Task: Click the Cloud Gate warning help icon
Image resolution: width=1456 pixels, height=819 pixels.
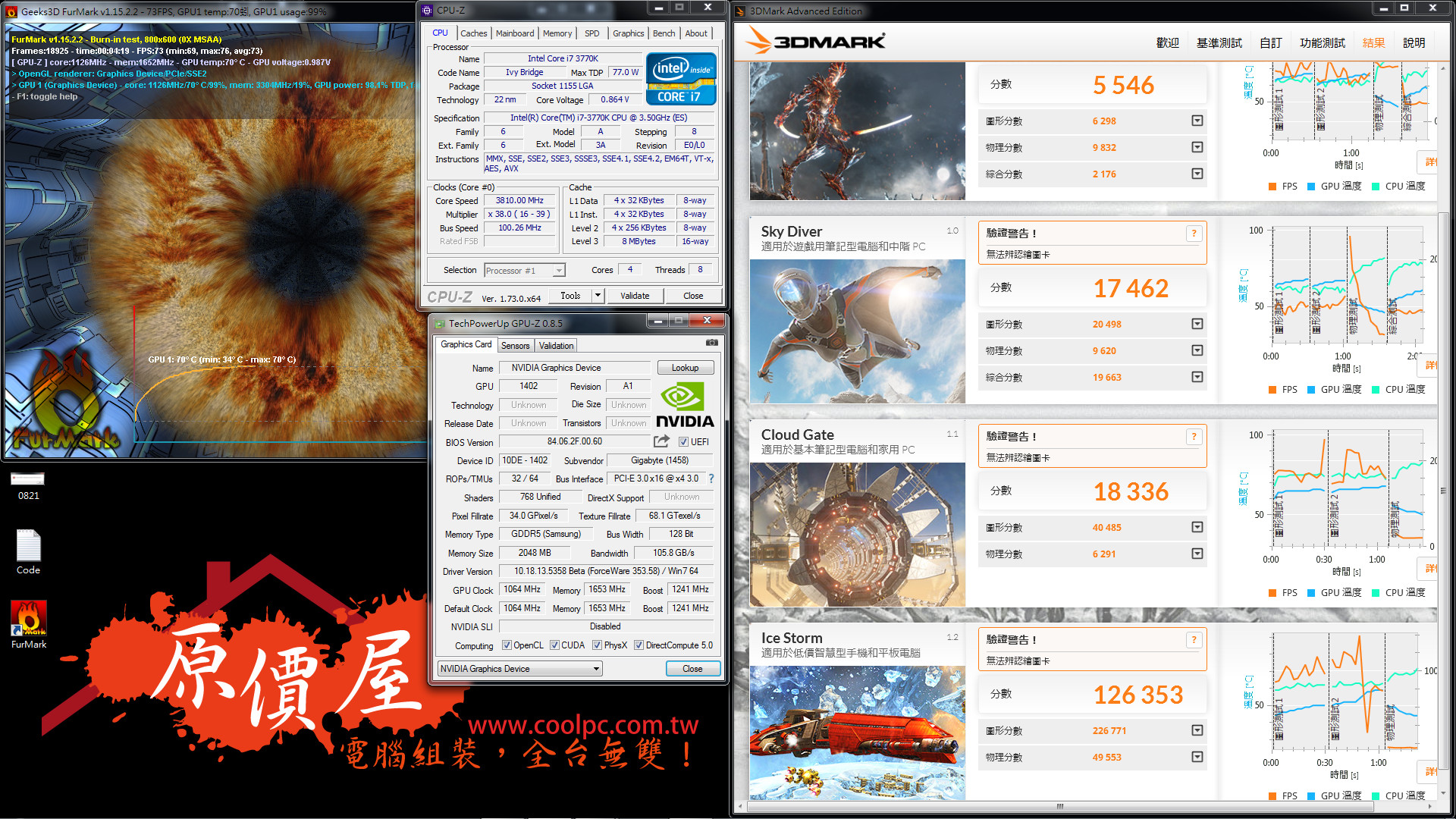Action: [1194, 437]
